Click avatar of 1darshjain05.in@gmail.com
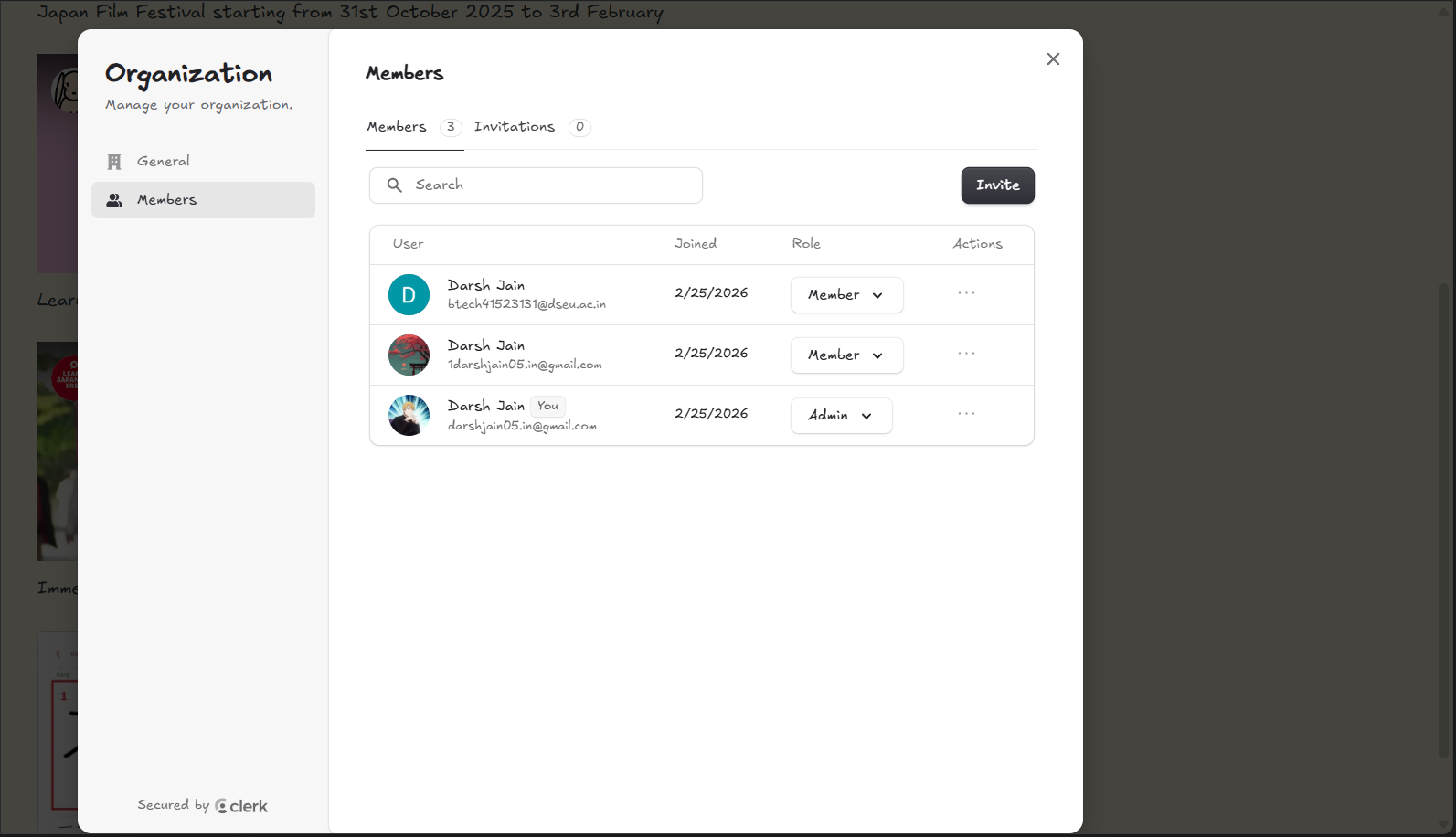1456x837 pixels. pos(409,355)
